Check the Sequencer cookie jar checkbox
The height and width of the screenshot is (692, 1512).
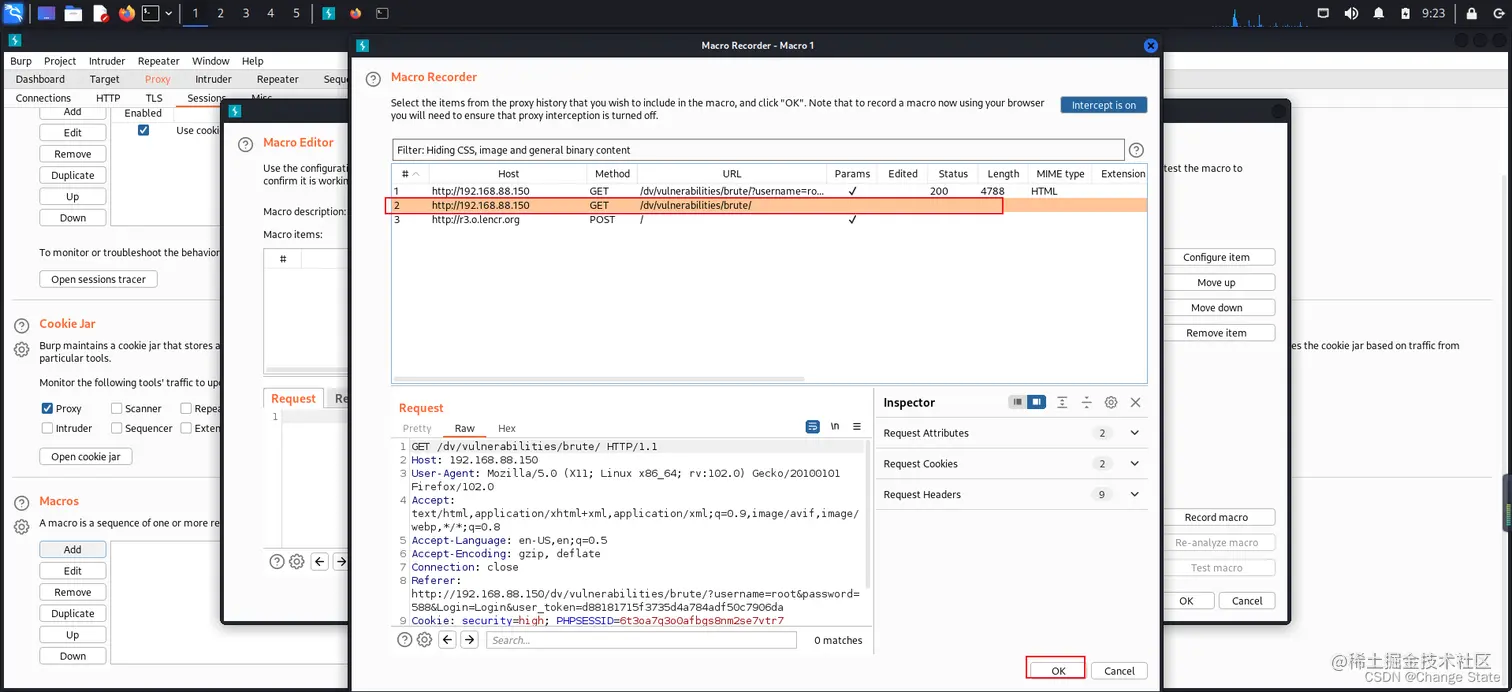[117, 428]
